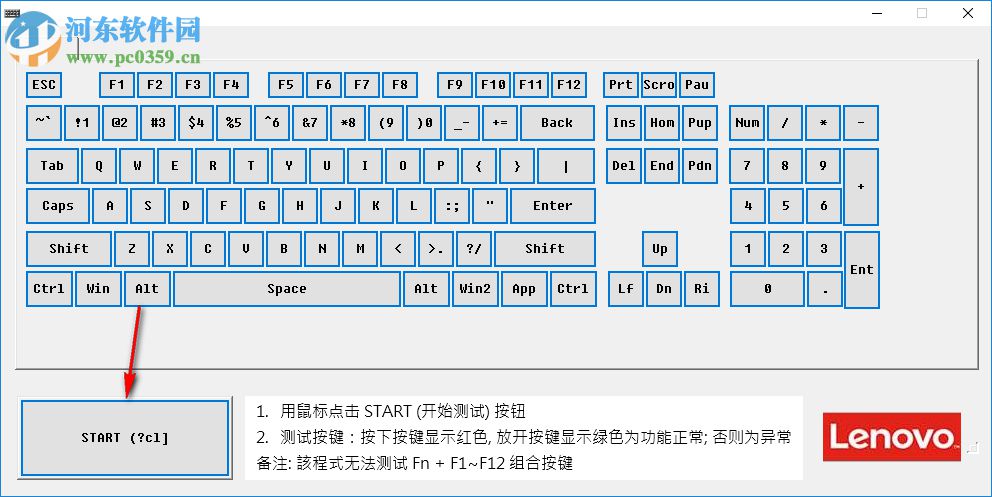
Task: Click the )0 key button
Action: 424,123
